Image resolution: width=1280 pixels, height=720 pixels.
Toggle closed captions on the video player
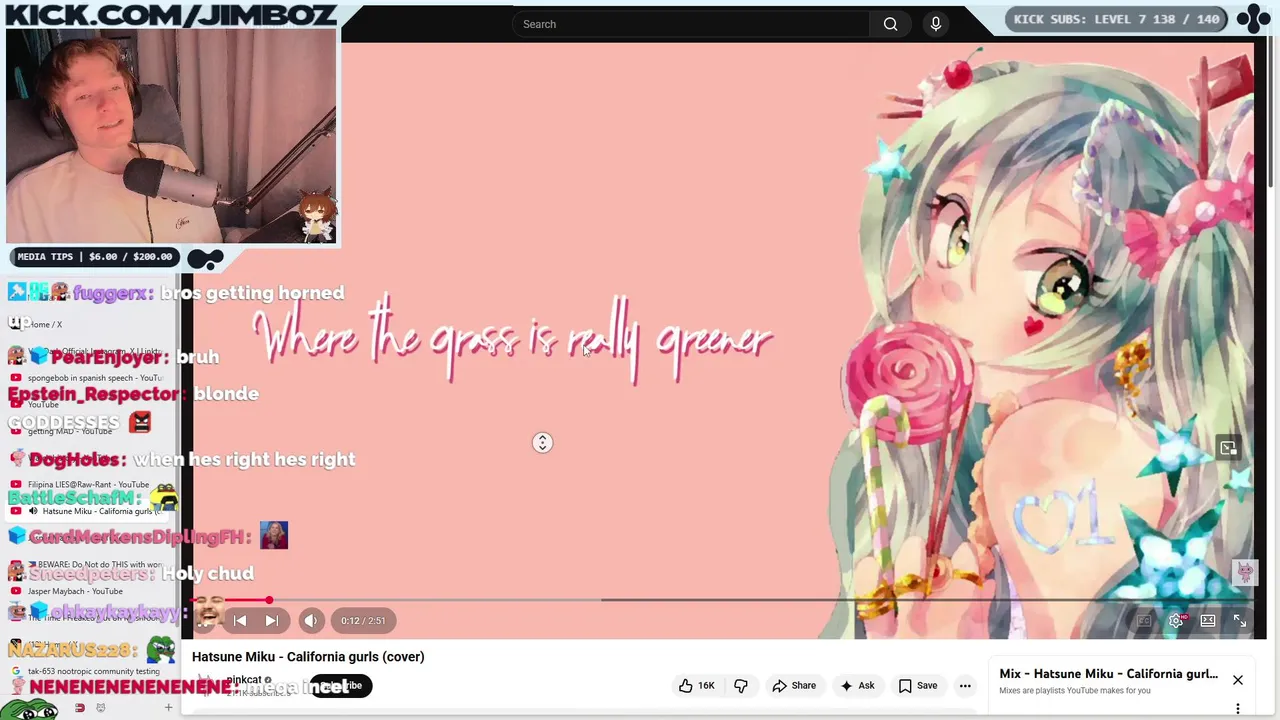(x=1144, y=621)
